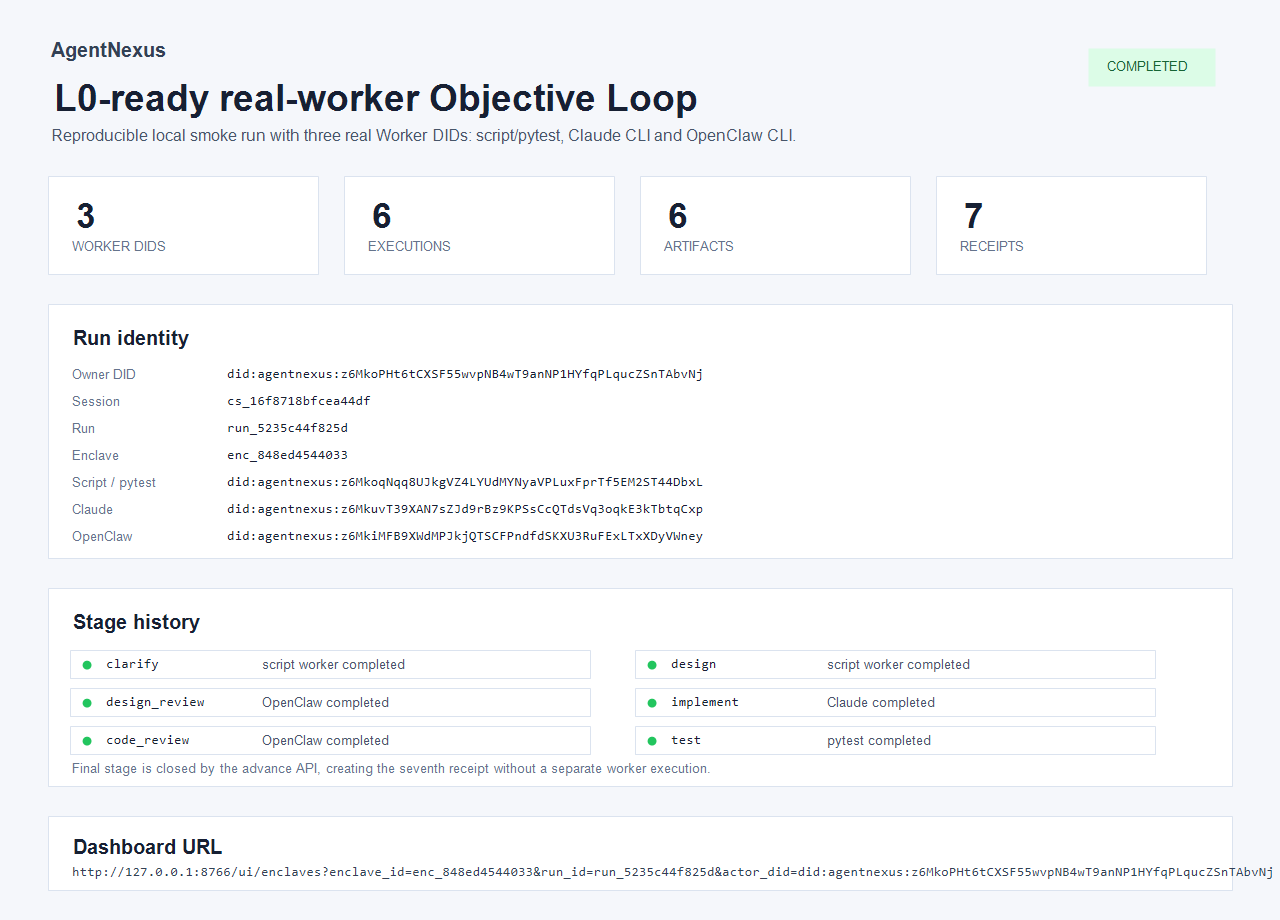Viewport: 1280px width, 920px height.
Task: Click the design_review stage name
Action: pos(155,702)
